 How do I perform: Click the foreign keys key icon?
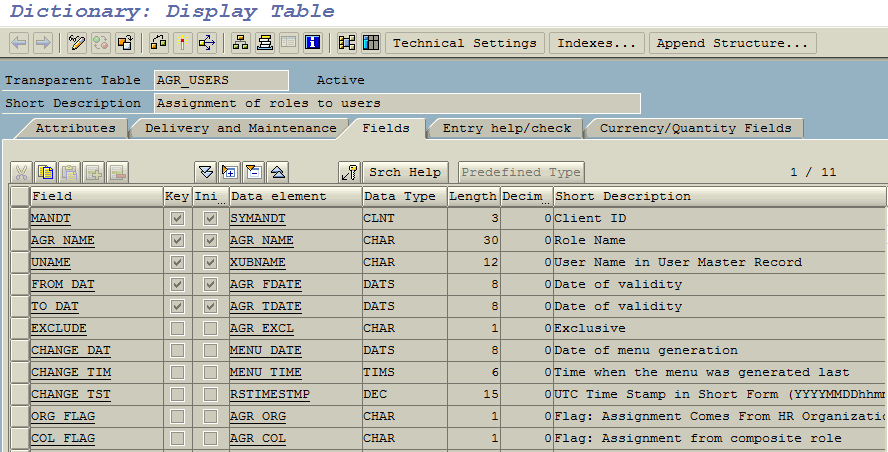click(349, 172)
